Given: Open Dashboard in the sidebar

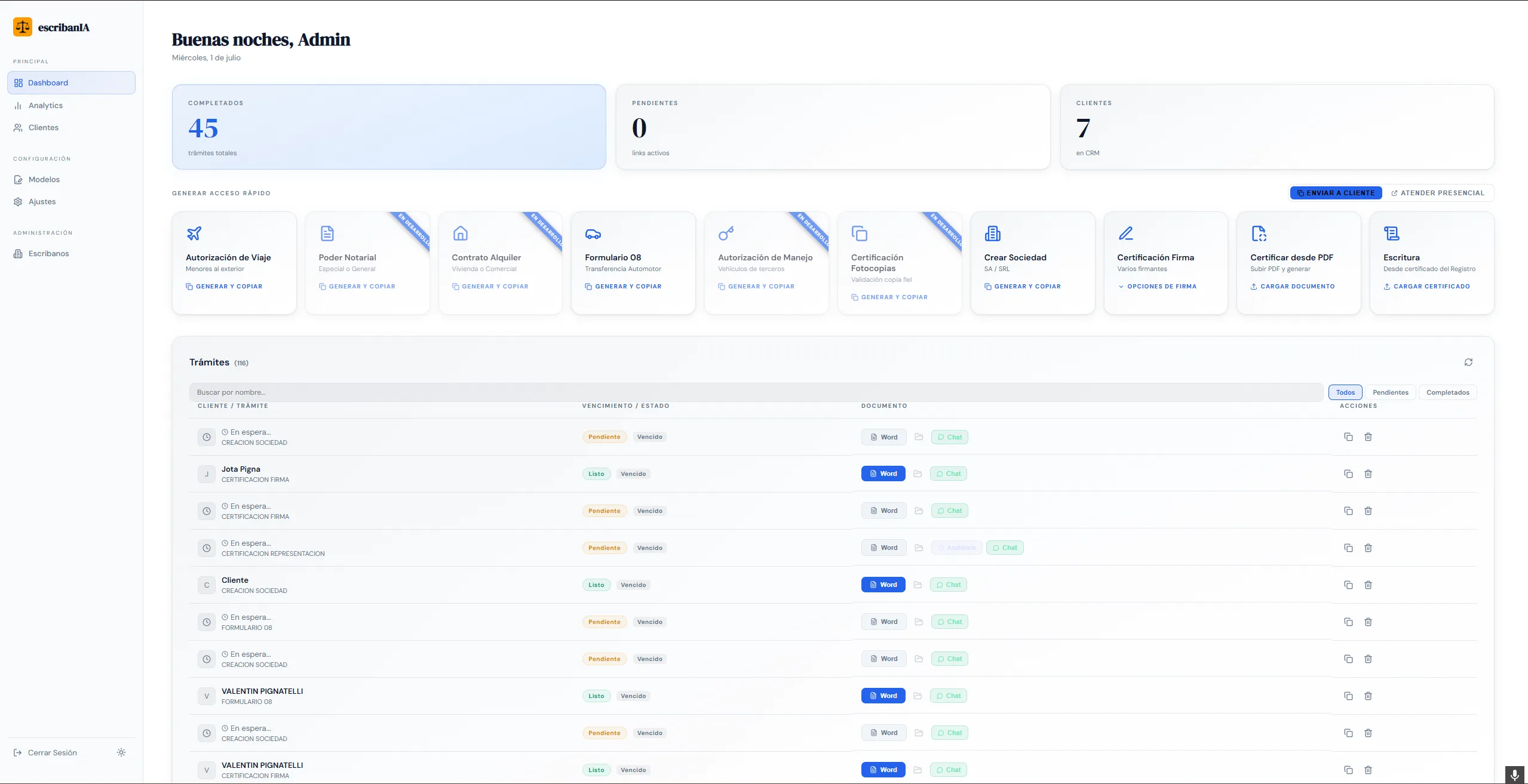Looking at the screenshot, I should tap(72, 82).
